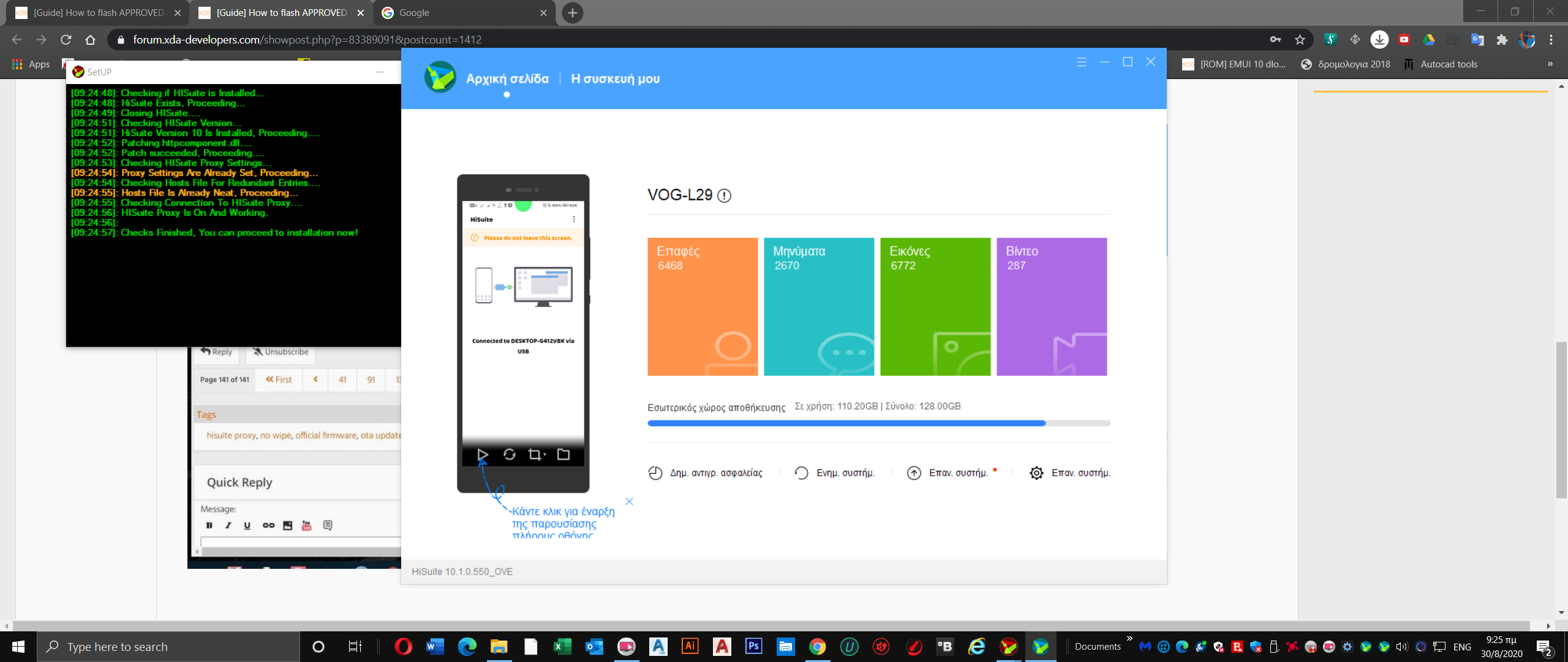This screenshot has width=1568, height=662.
Task: Toggle underline formatting in Quick Reply
Action: 247,525
